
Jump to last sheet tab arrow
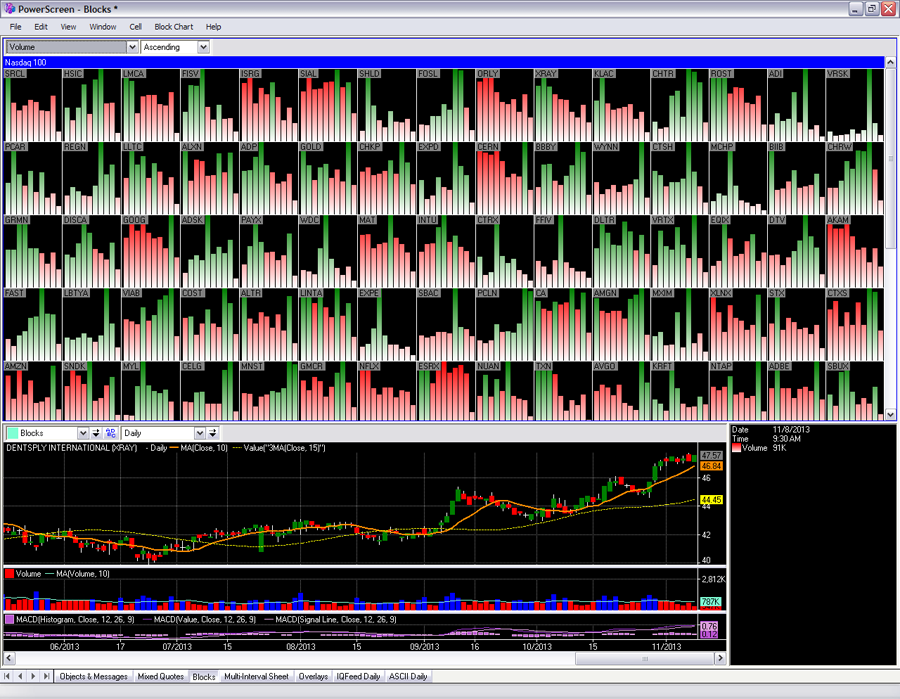tap(46, 677)
